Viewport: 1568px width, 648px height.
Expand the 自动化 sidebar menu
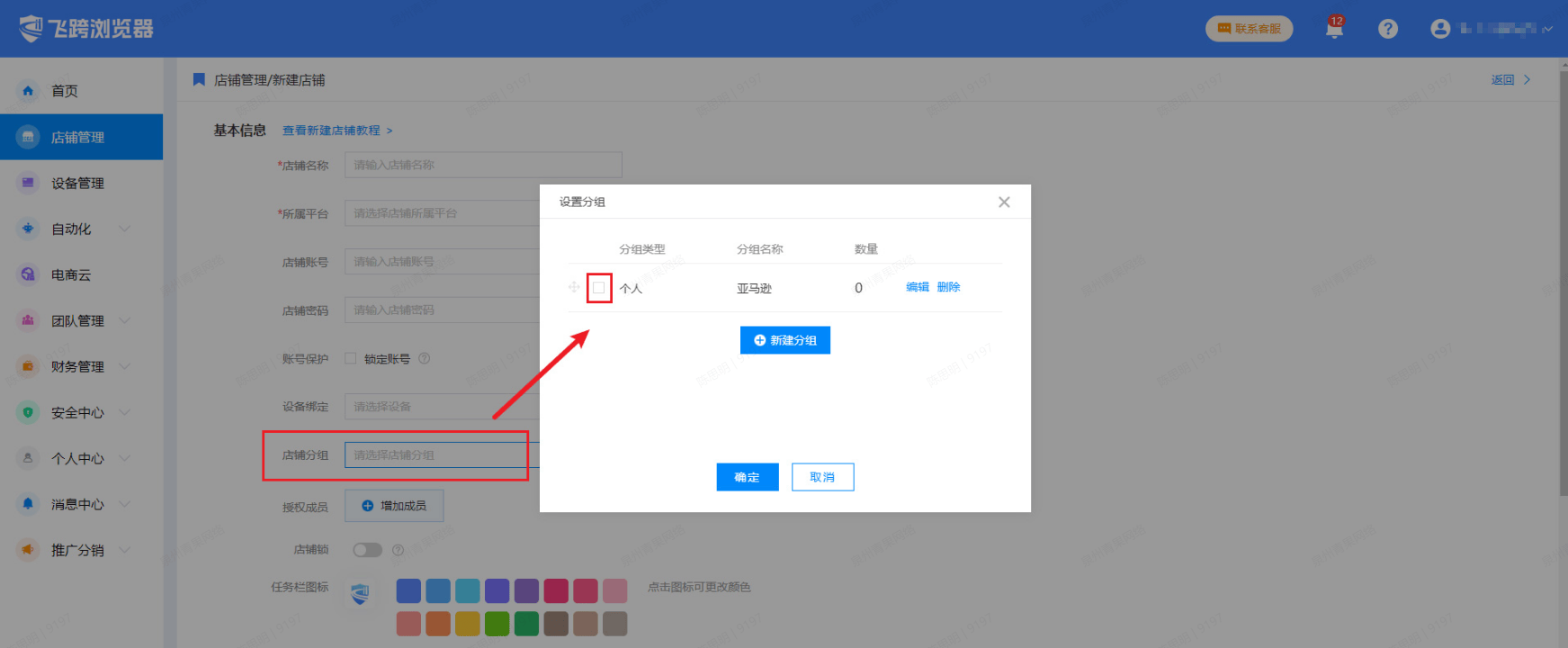click(125, 229)
